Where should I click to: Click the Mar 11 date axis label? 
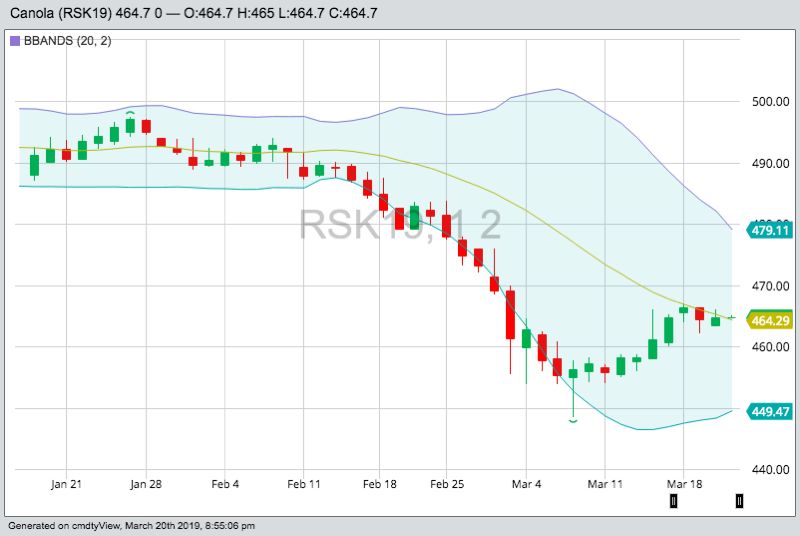point(605,484)
